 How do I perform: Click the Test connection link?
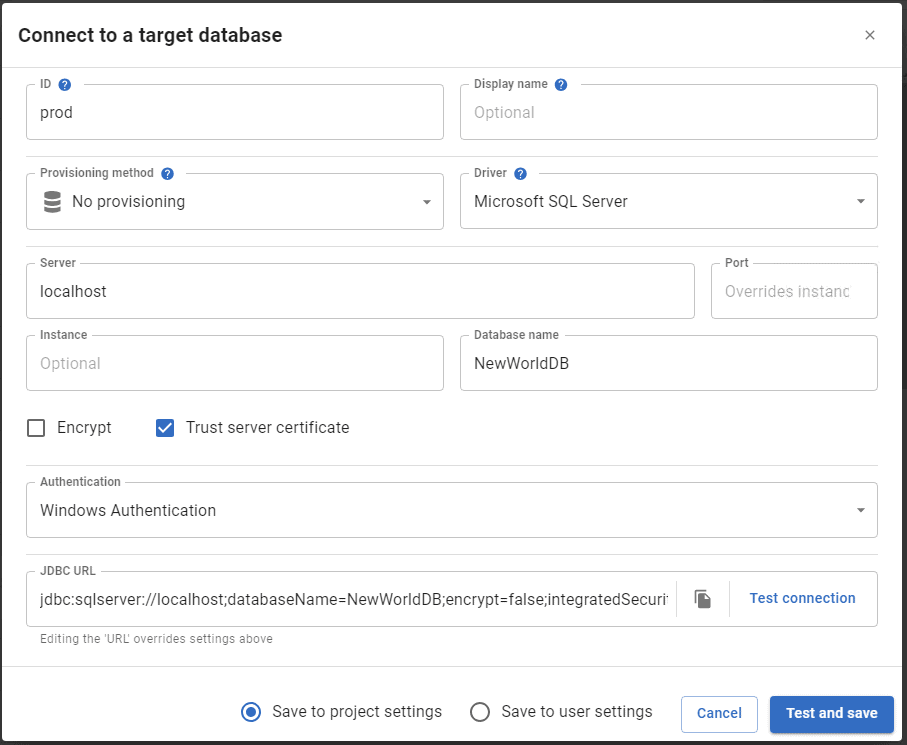pyautogui.click(x=802, y=598)
